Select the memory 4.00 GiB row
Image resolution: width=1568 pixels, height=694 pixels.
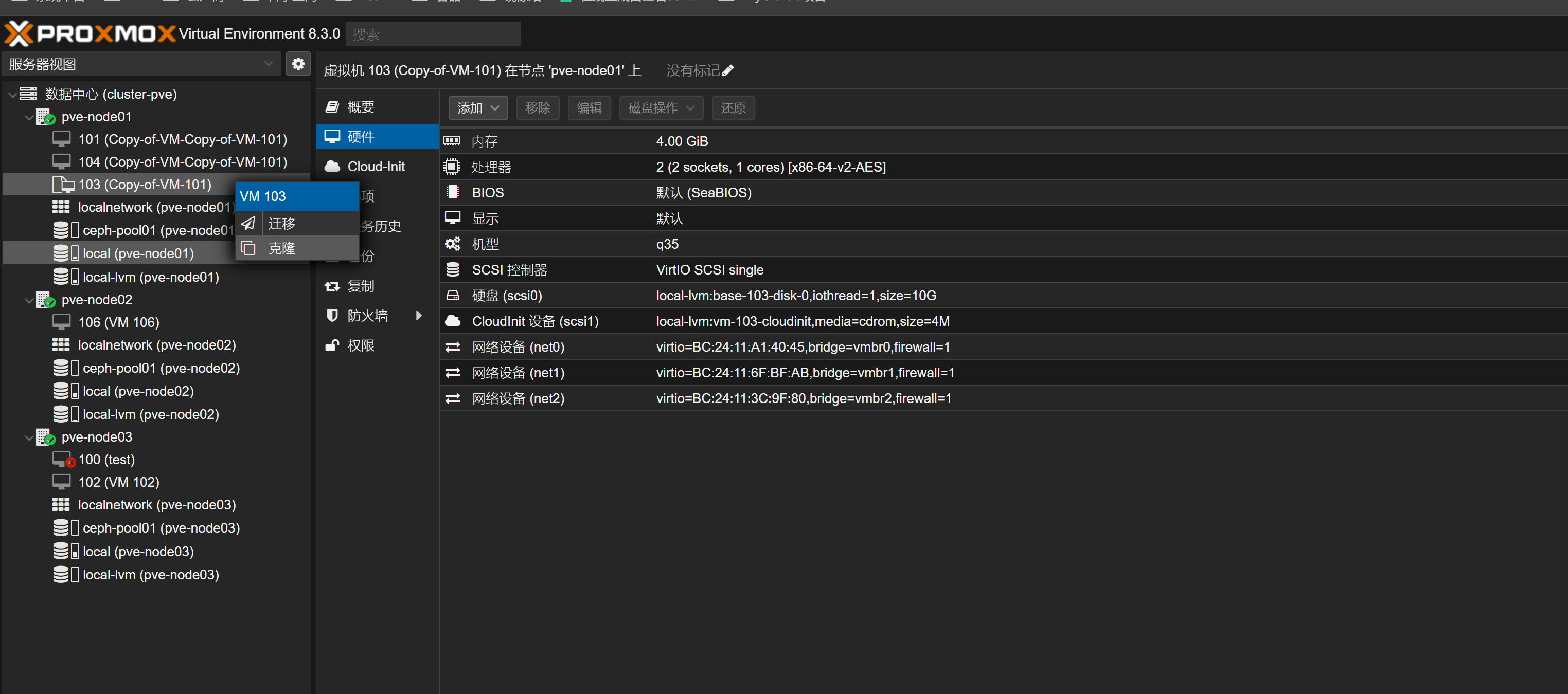point(1004,141)
